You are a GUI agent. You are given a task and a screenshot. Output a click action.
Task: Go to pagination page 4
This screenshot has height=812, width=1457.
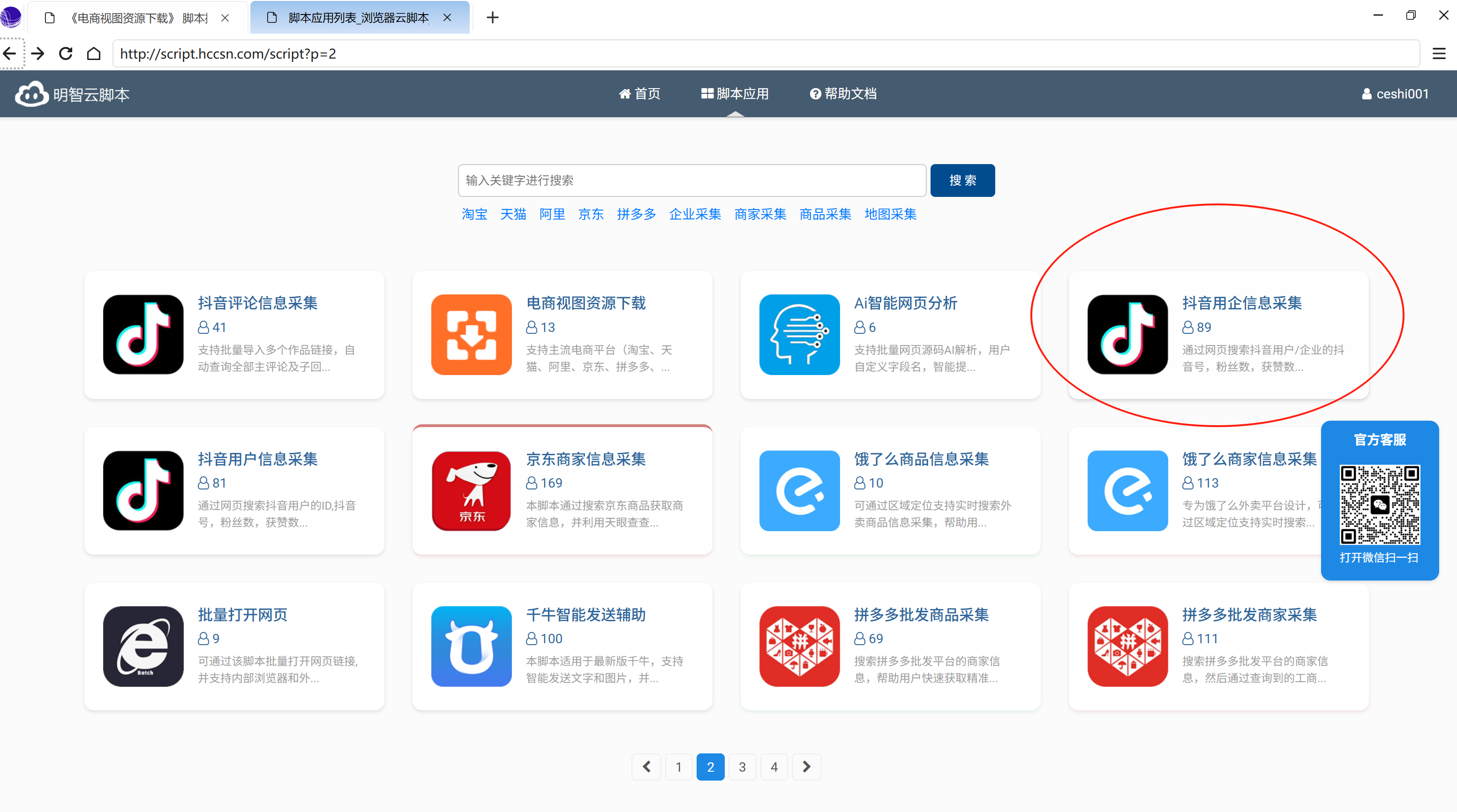pyautogui.click(x=774, y=767)
